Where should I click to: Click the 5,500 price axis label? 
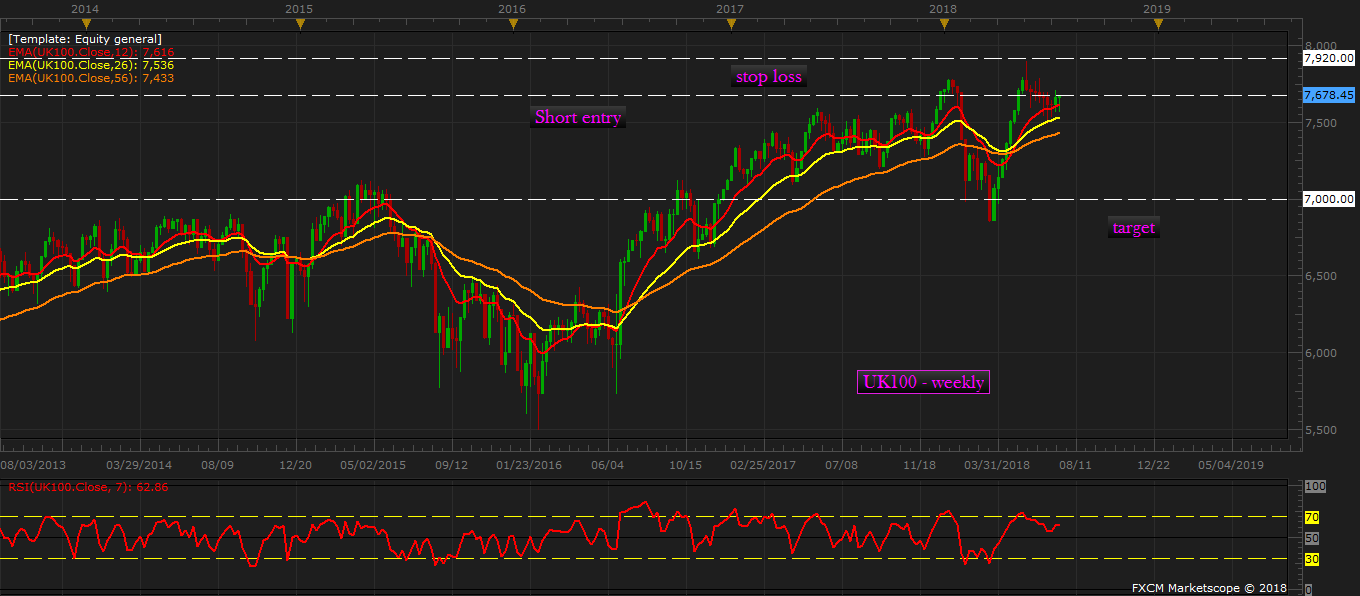coord(1320,430)
